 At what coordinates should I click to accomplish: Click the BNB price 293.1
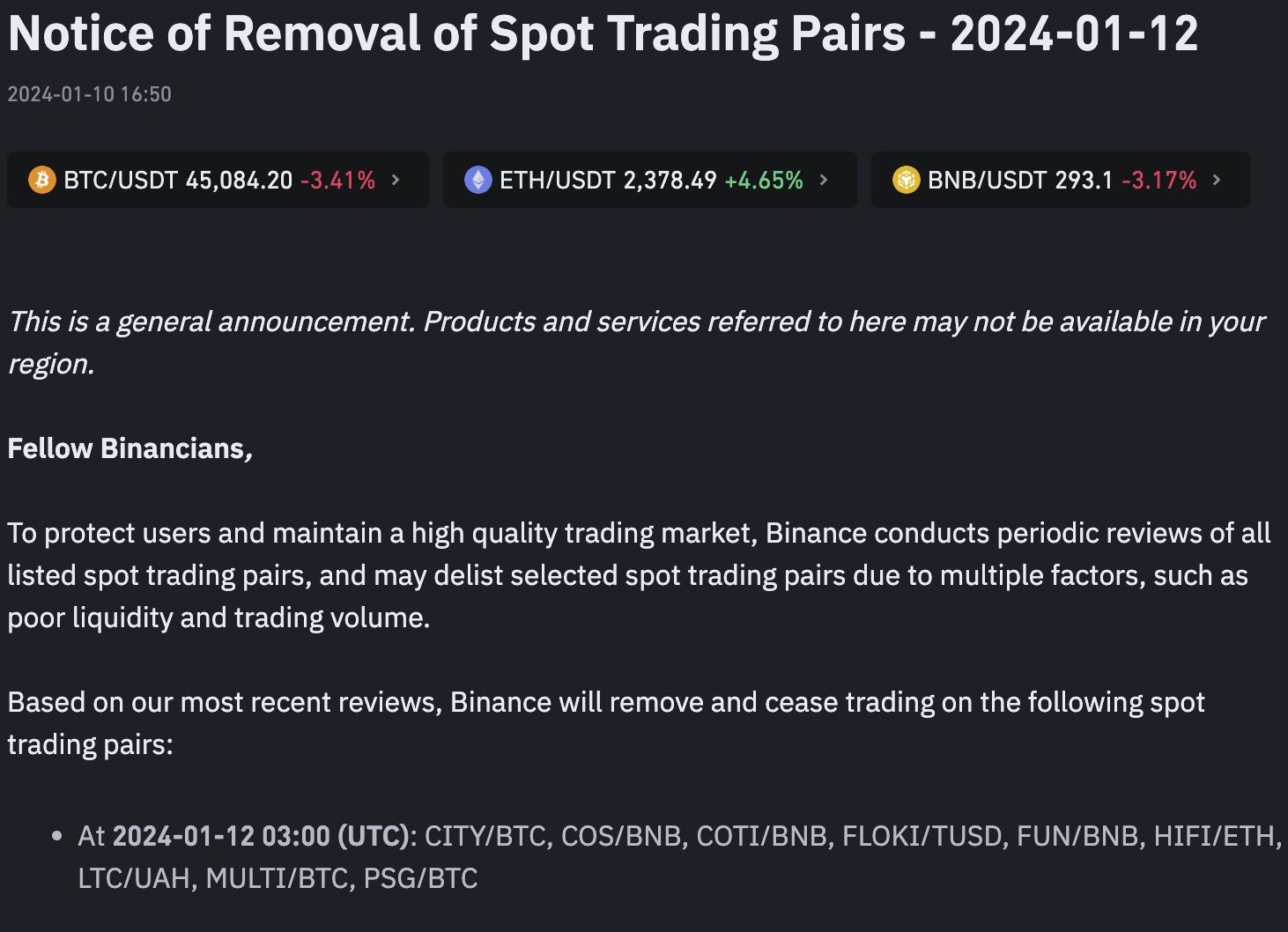point(1084,181)
